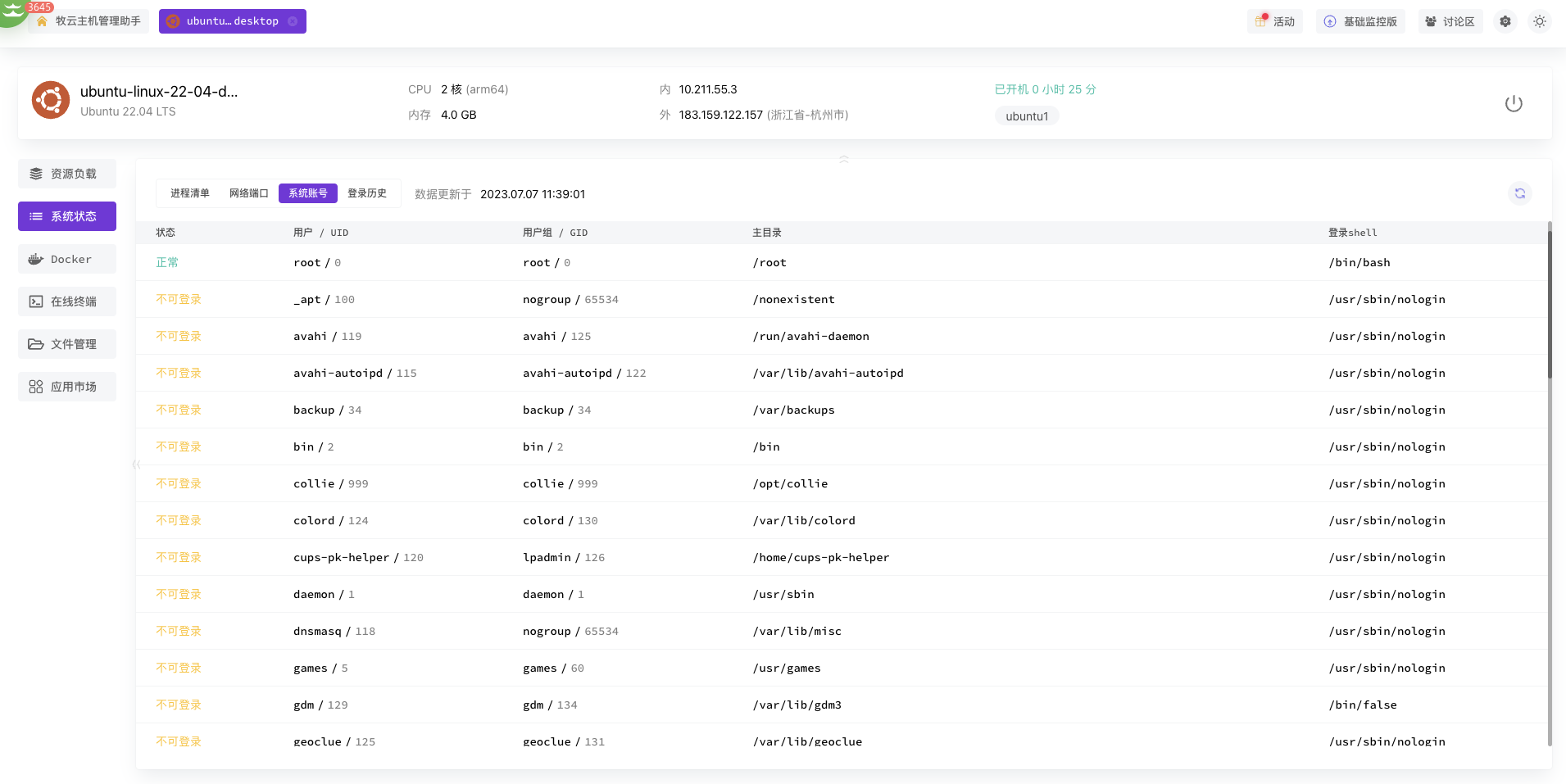Click /bin/bash shell in root row

pyautogui.click(x=1359, y=262)
